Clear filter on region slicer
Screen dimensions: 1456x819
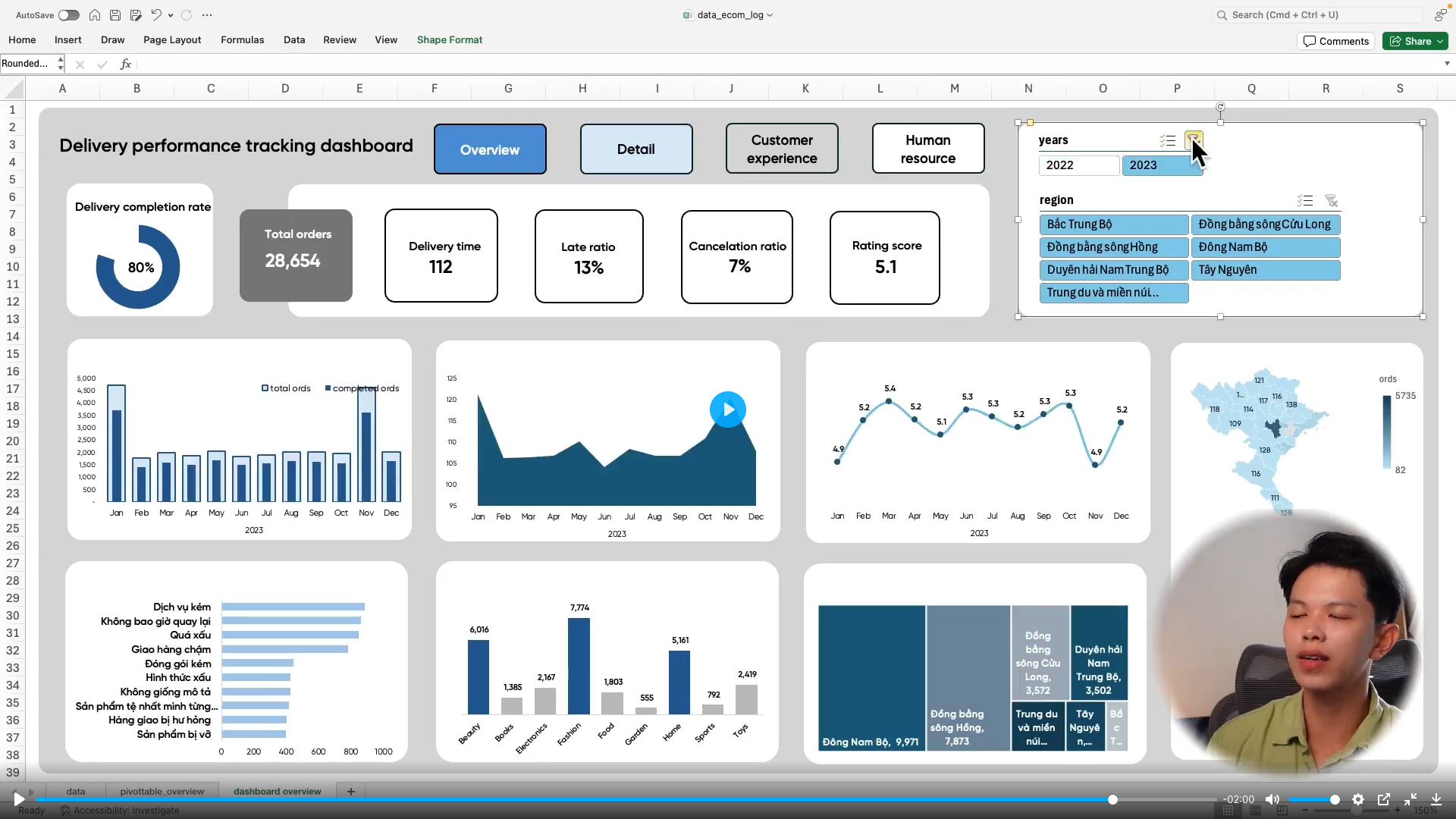point(1331,201)
